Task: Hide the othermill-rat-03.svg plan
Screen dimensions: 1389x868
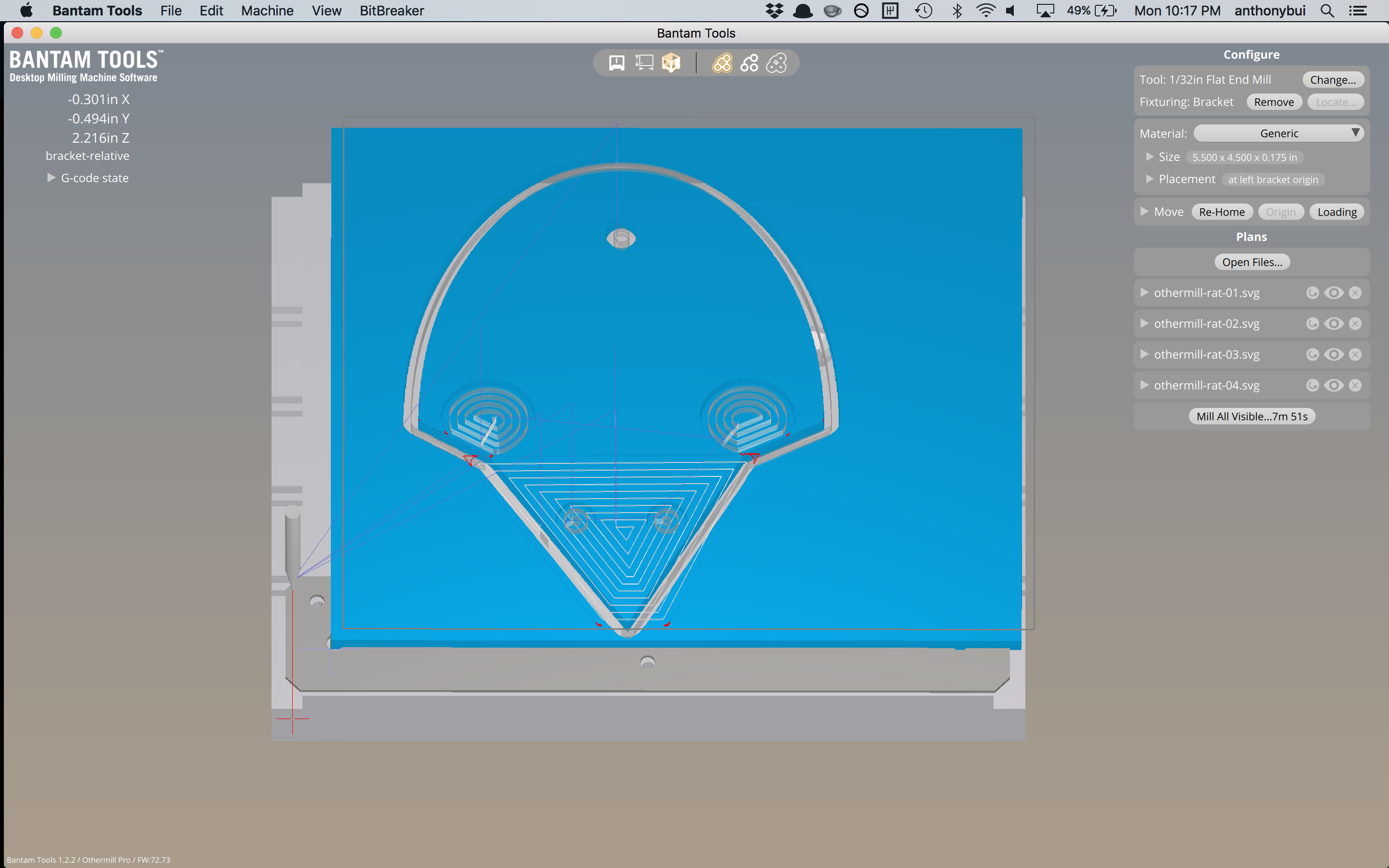Action: coord(1334,354)
